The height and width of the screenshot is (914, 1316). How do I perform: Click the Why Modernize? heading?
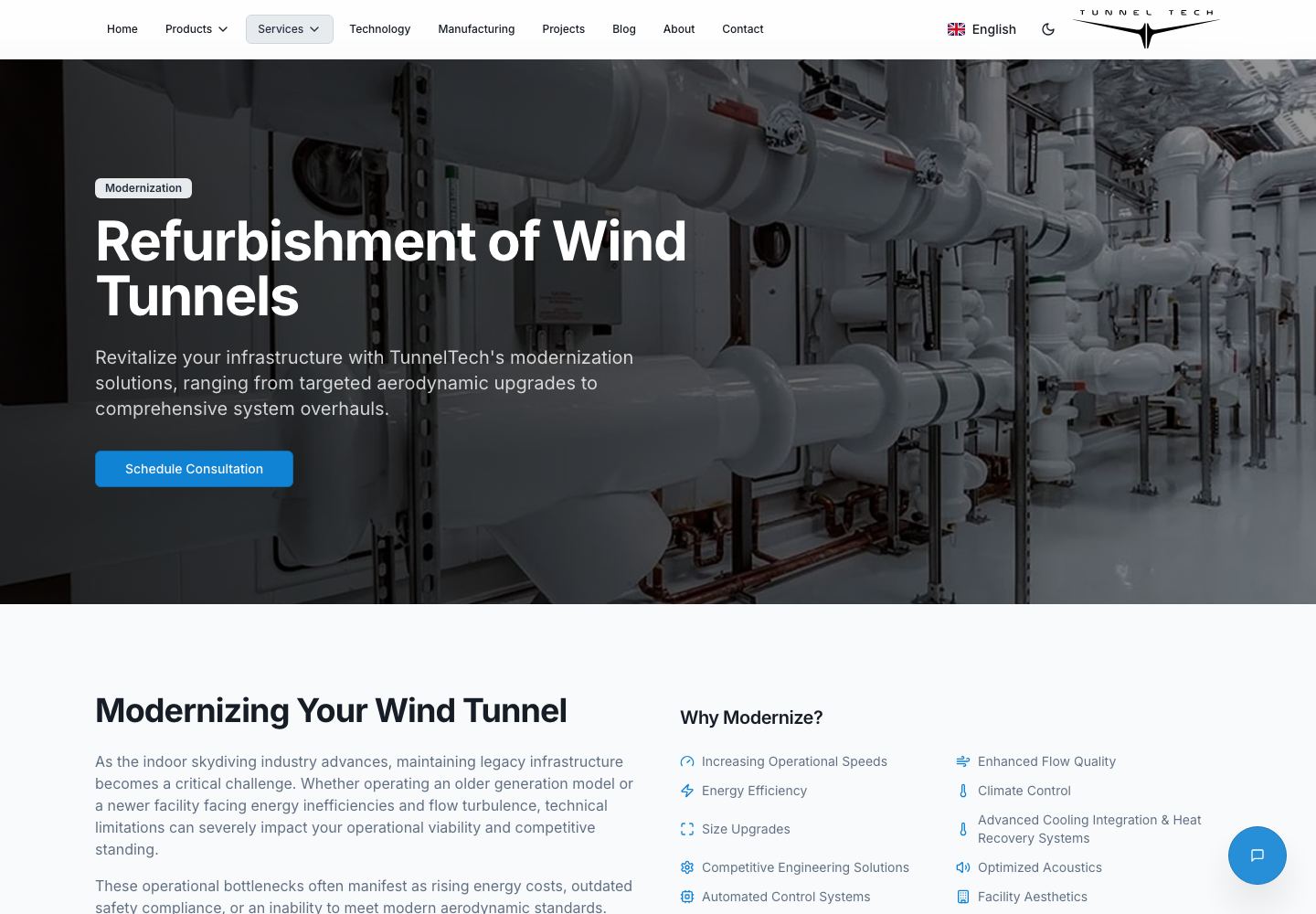(751, 717)
